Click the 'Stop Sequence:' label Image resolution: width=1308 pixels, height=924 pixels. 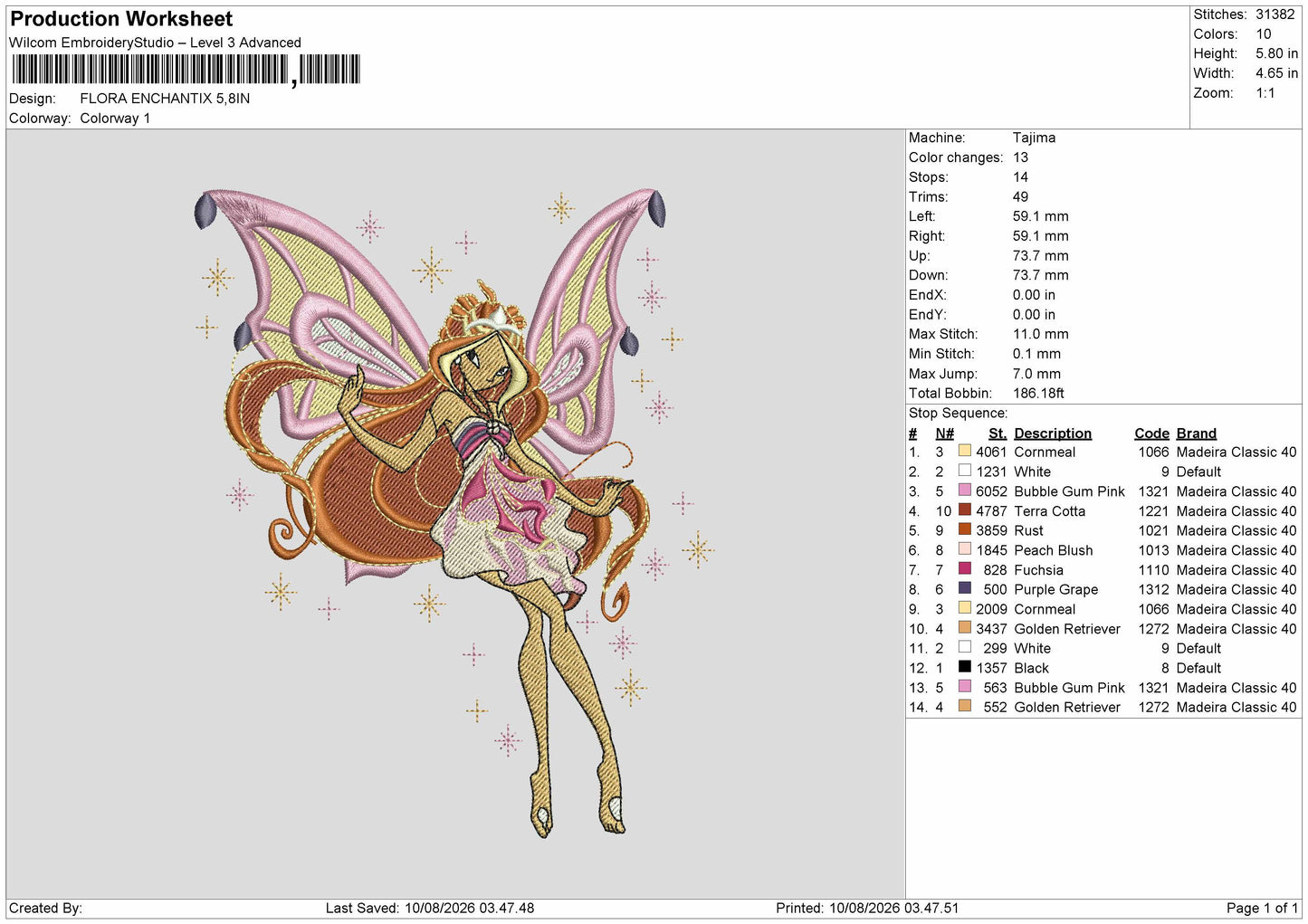click(958, 414)
